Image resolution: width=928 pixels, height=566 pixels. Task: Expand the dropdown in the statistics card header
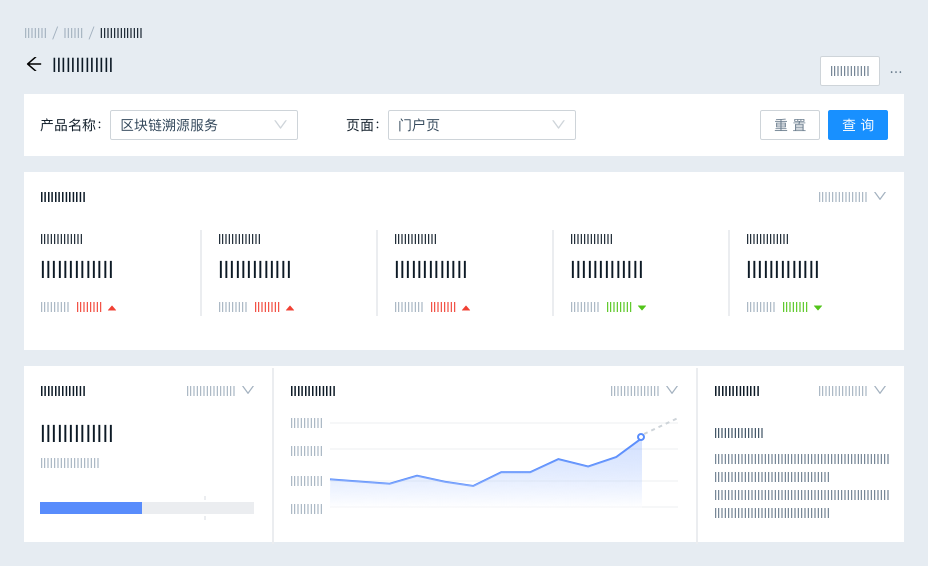(852, 197)
